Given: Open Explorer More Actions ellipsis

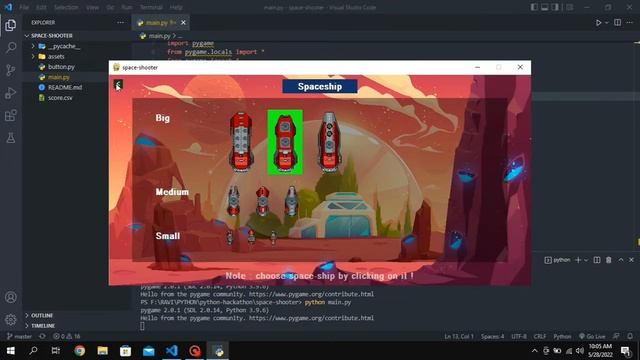Looking at the screenshot, I should coord(120,22).
